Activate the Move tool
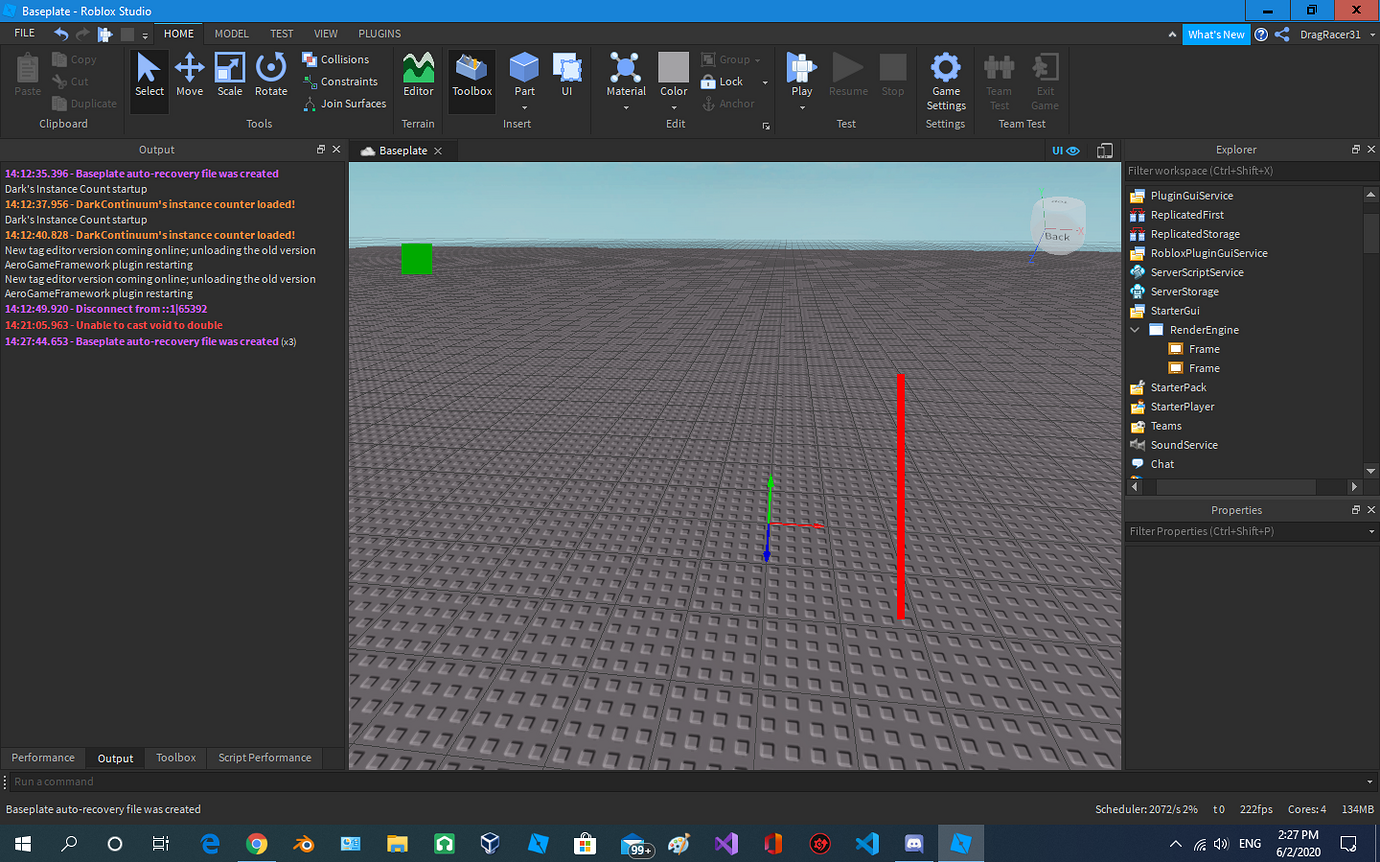The image size is (1380, 862). (x=189, y=76)
